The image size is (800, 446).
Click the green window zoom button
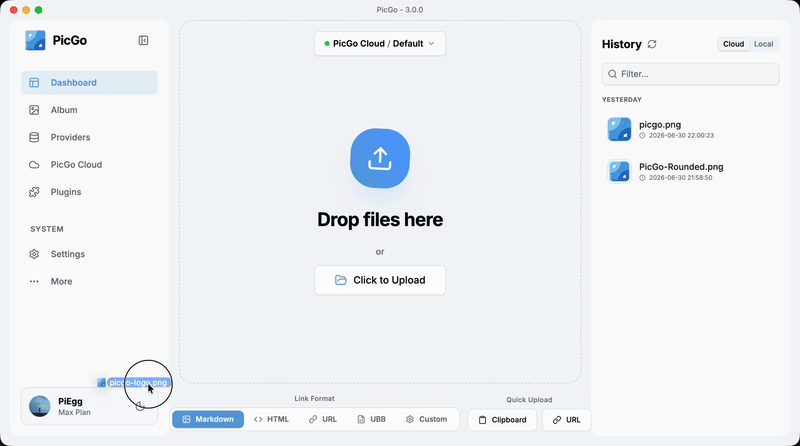38,10
